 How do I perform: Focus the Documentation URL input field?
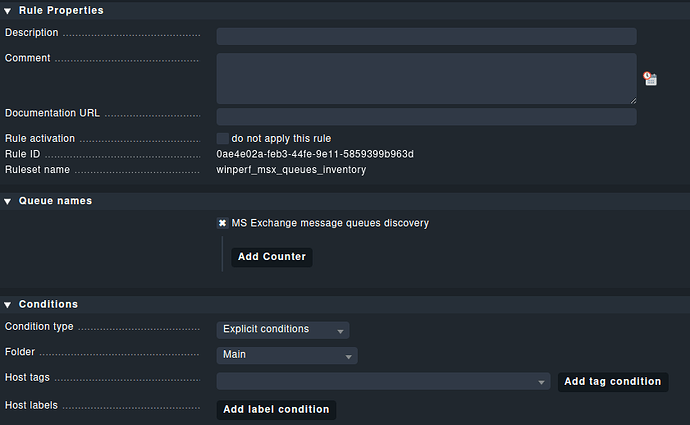(426, 117)
